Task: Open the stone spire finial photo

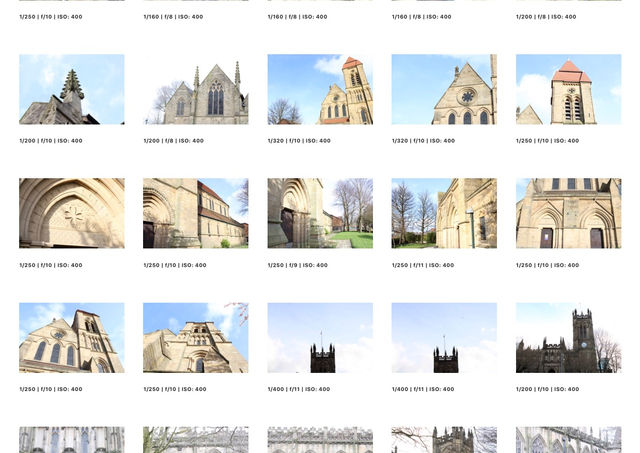Action: tap(72, 89)
